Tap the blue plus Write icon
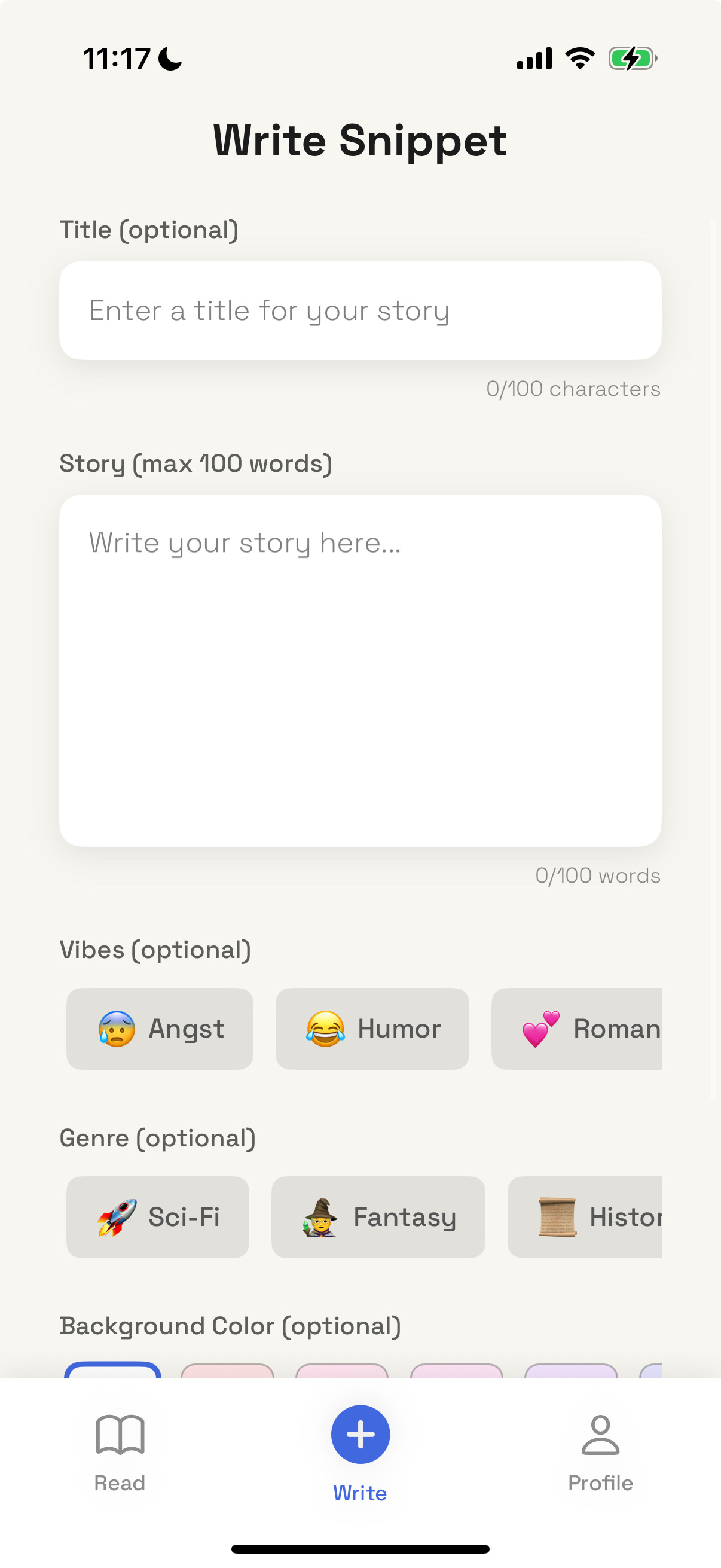This screenshot has height=1568, width=721. (360, 1434)
